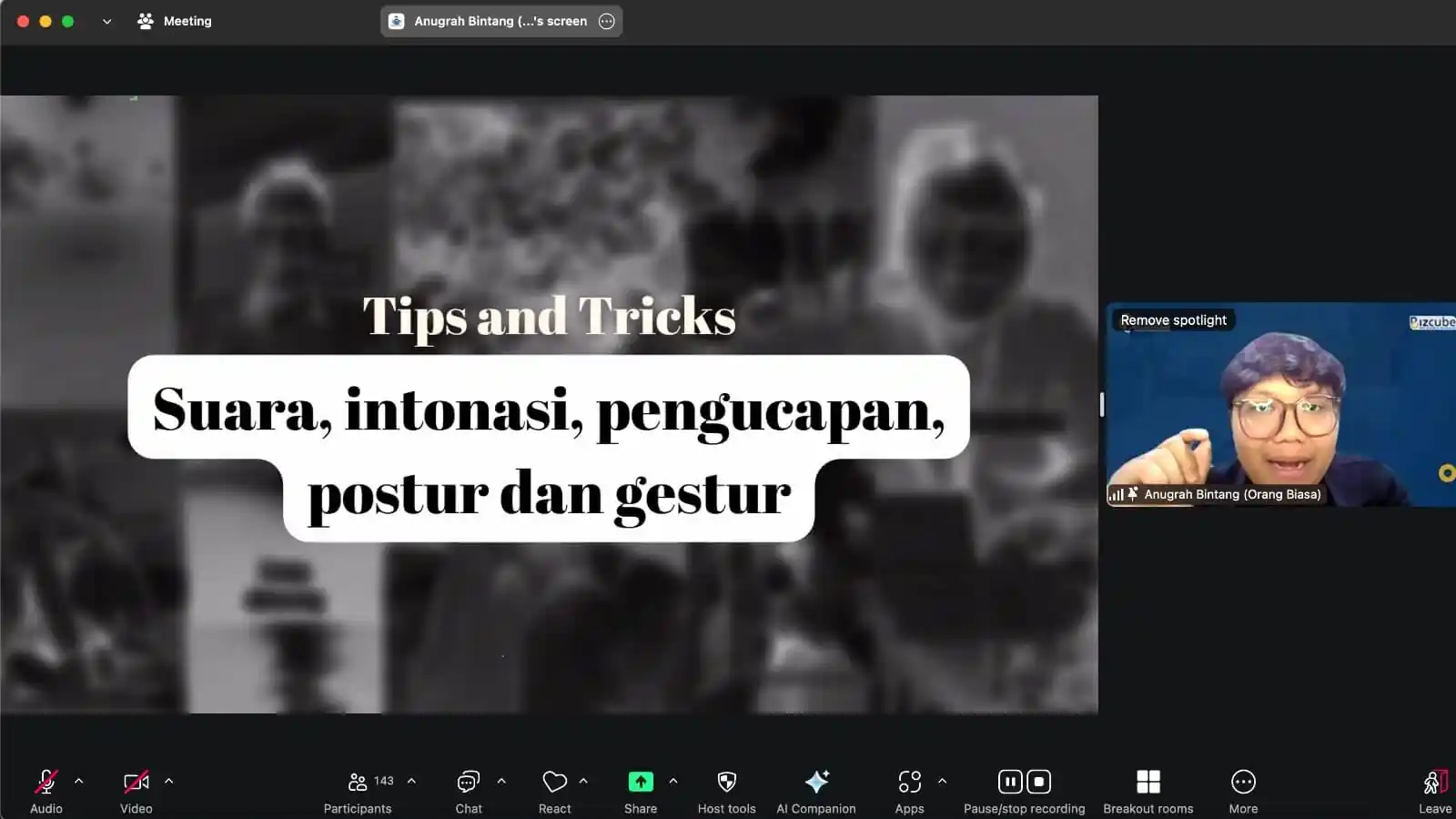Open the More options menu
The width and height of the screenshot is (1456, 819).
(x=1243, y=790)
